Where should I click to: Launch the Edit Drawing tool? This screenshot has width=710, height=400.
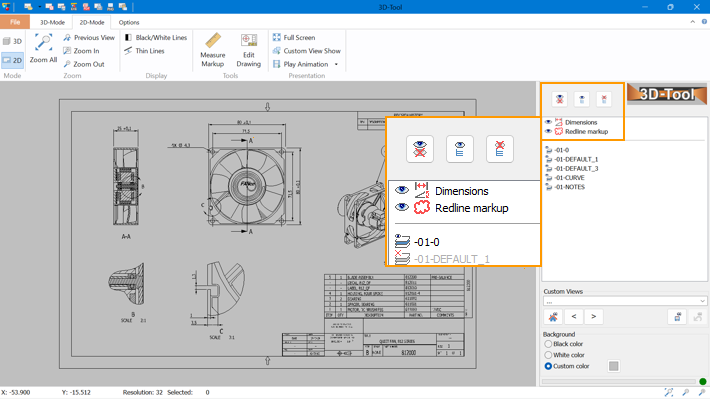click(248, 49)
